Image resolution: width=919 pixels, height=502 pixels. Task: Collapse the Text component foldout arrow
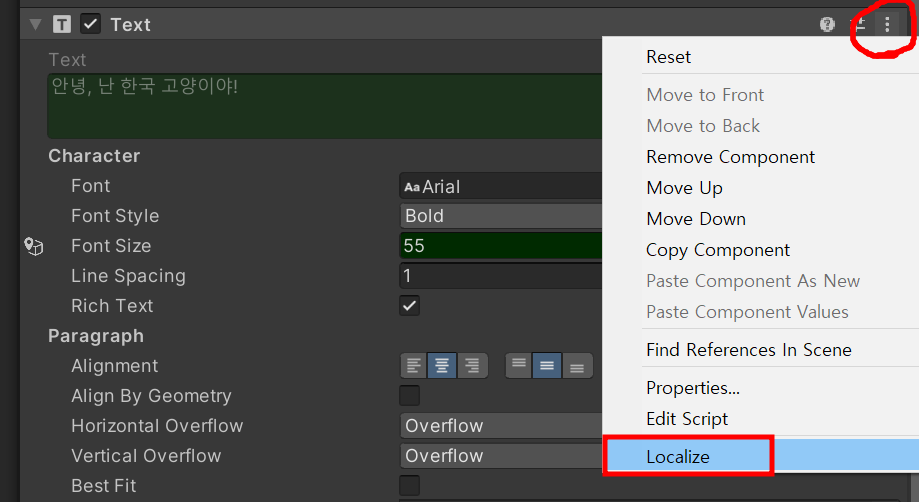coord(35,25)
